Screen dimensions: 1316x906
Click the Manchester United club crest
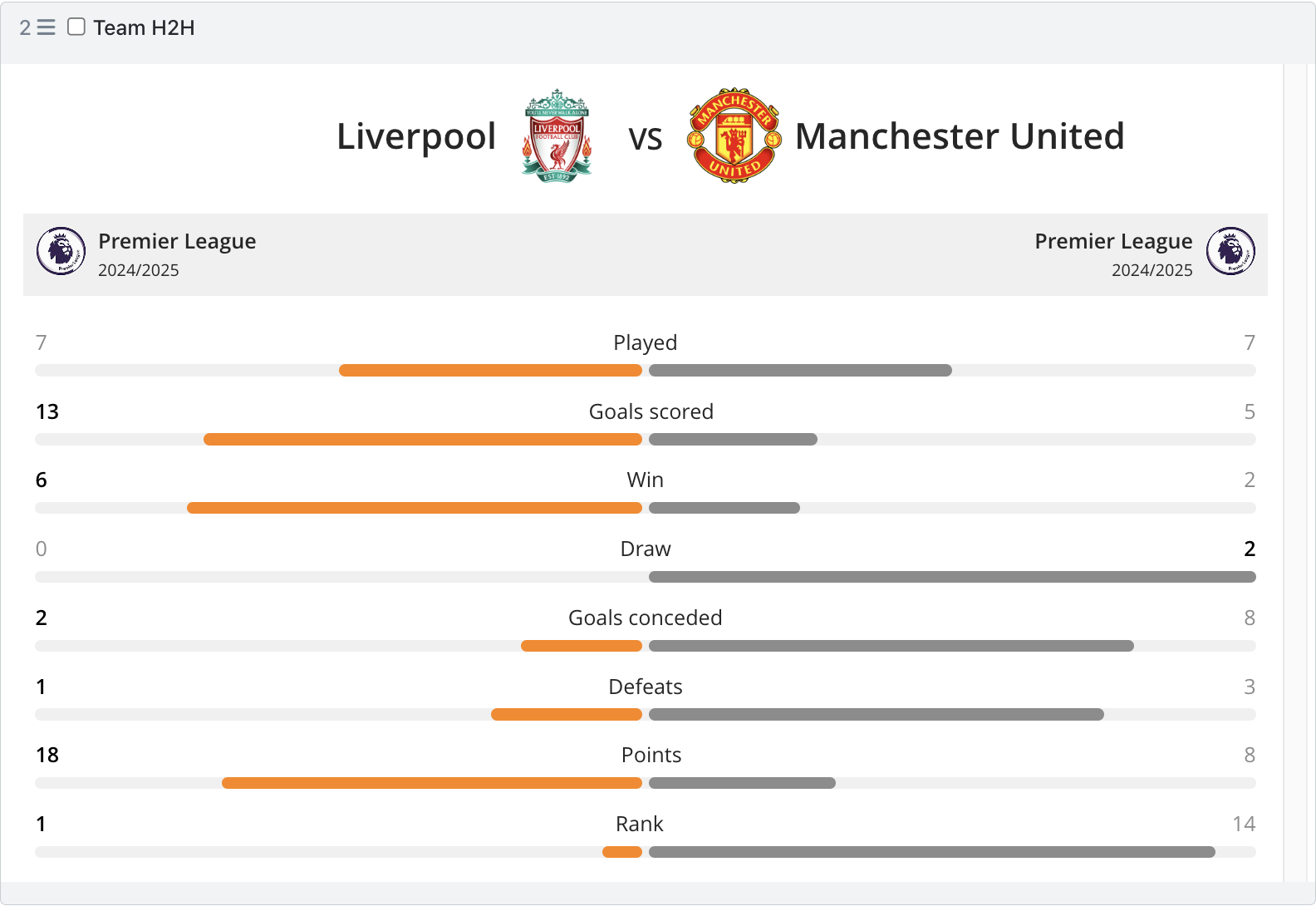734,135
